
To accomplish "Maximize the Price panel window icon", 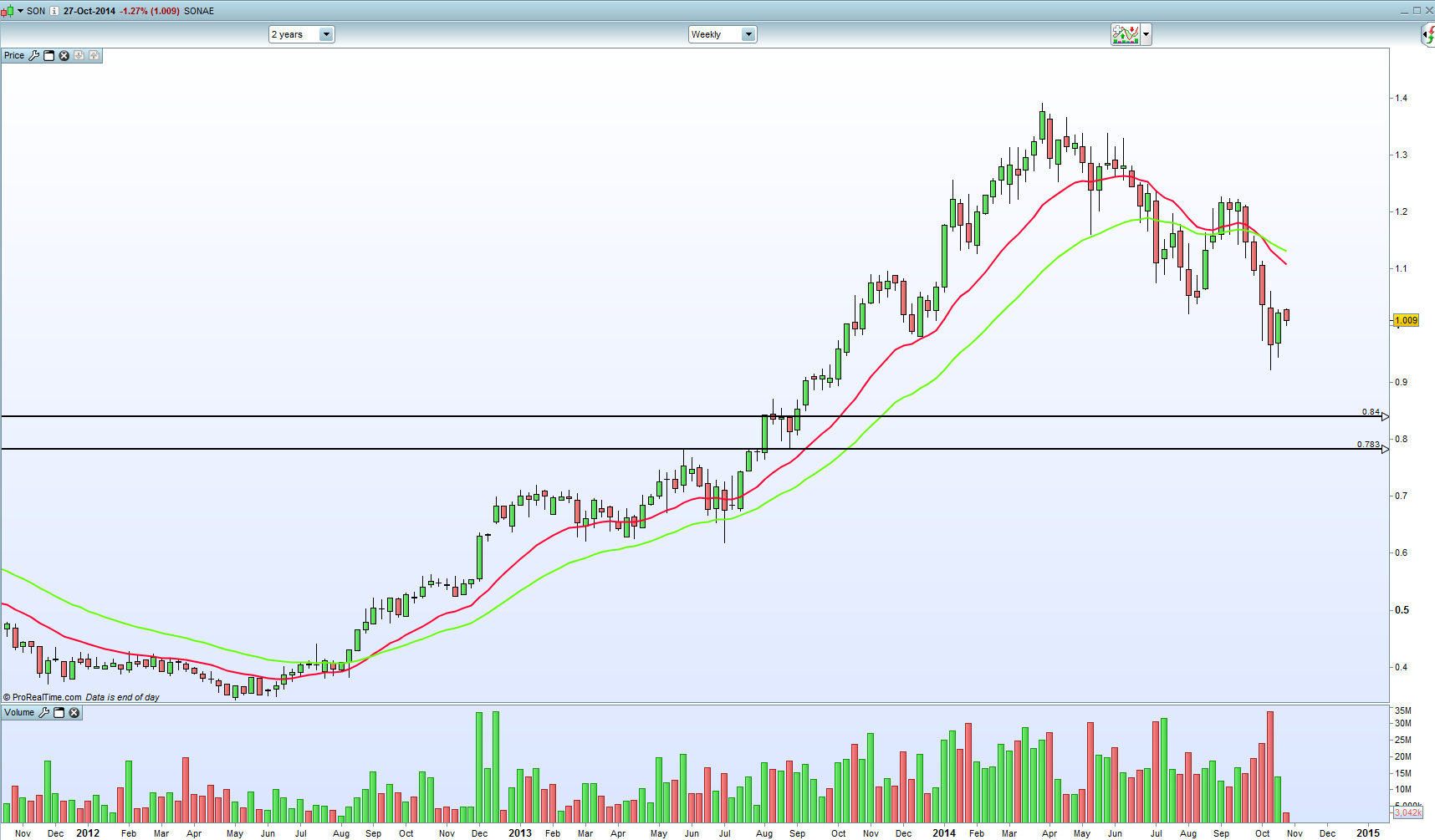I will [x=49, y=56].
